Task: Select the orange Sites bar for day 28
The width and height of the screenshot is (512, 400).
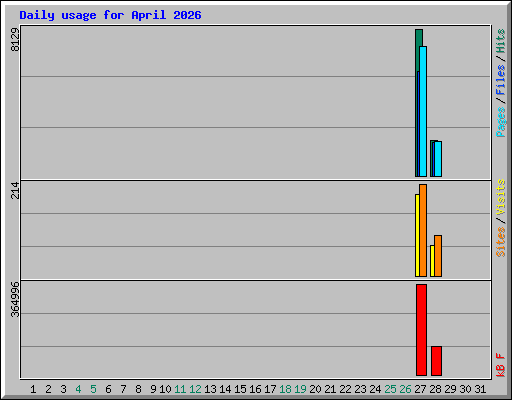Action: (438, 256)
